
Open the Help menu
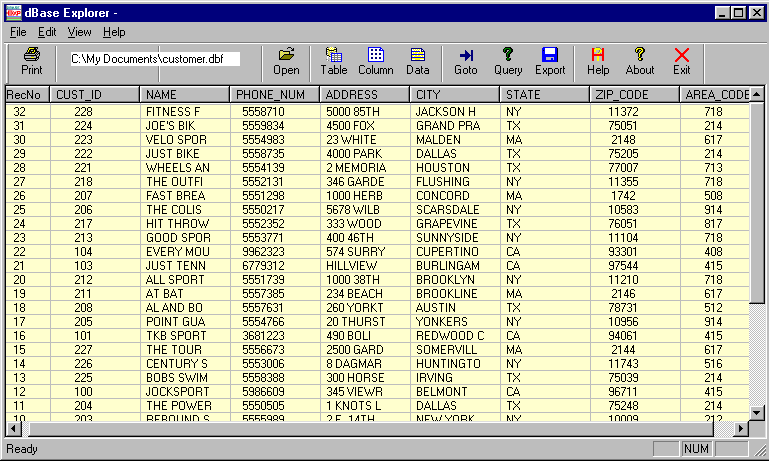[114, 32]
